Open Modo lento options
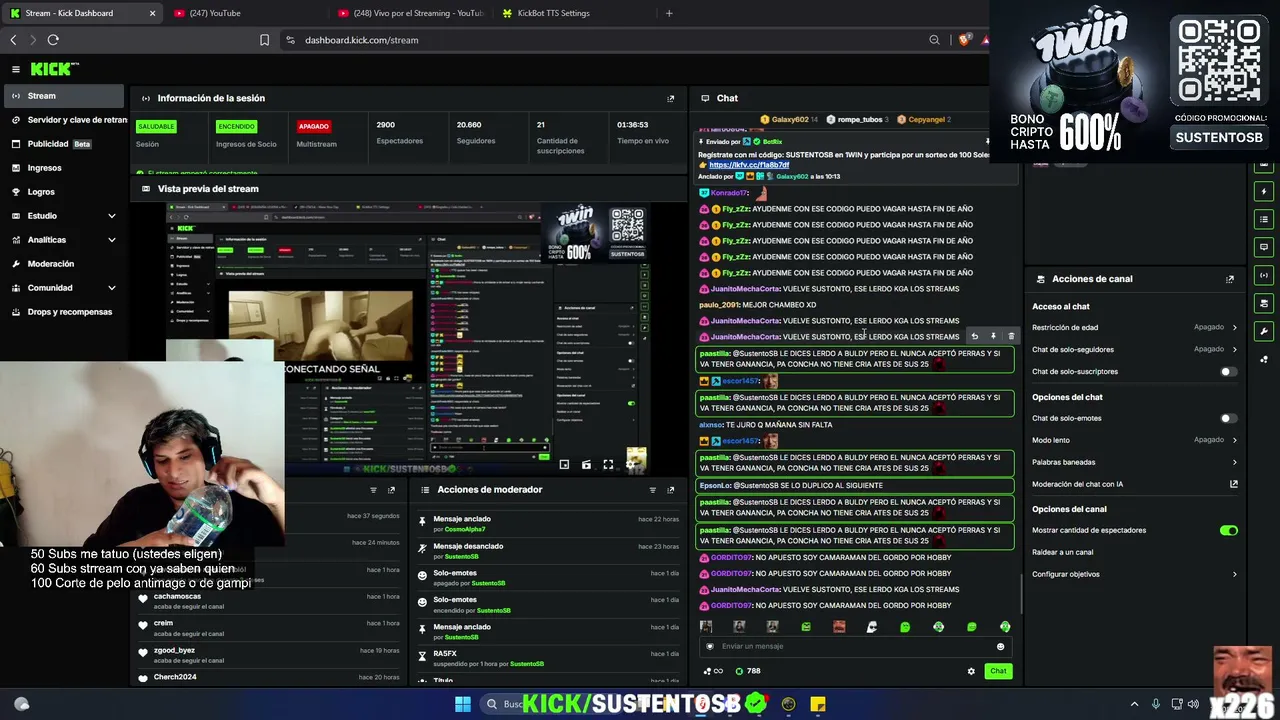The height and width of the screenshot is (720, 1280). [1135, 440]
